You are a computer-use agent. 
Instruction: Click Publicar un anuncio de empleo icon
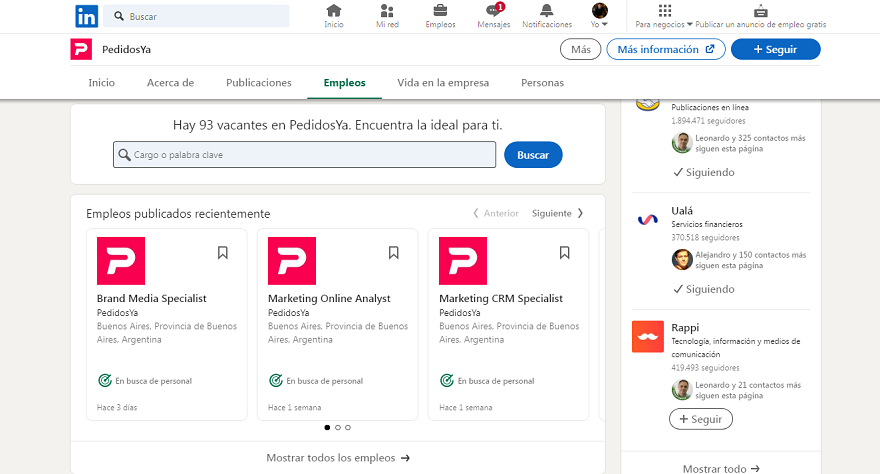pyautogui.click(x=761, y=12)
